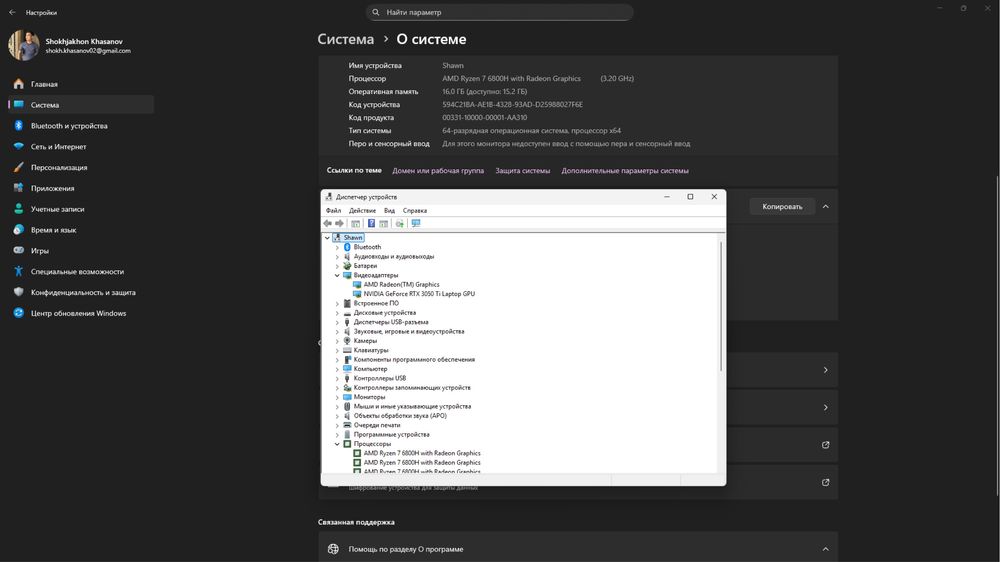This screenshot has height=562, width=1000.
Task: Click the Главная home icon in Settings sidebar
Action: 18,84
